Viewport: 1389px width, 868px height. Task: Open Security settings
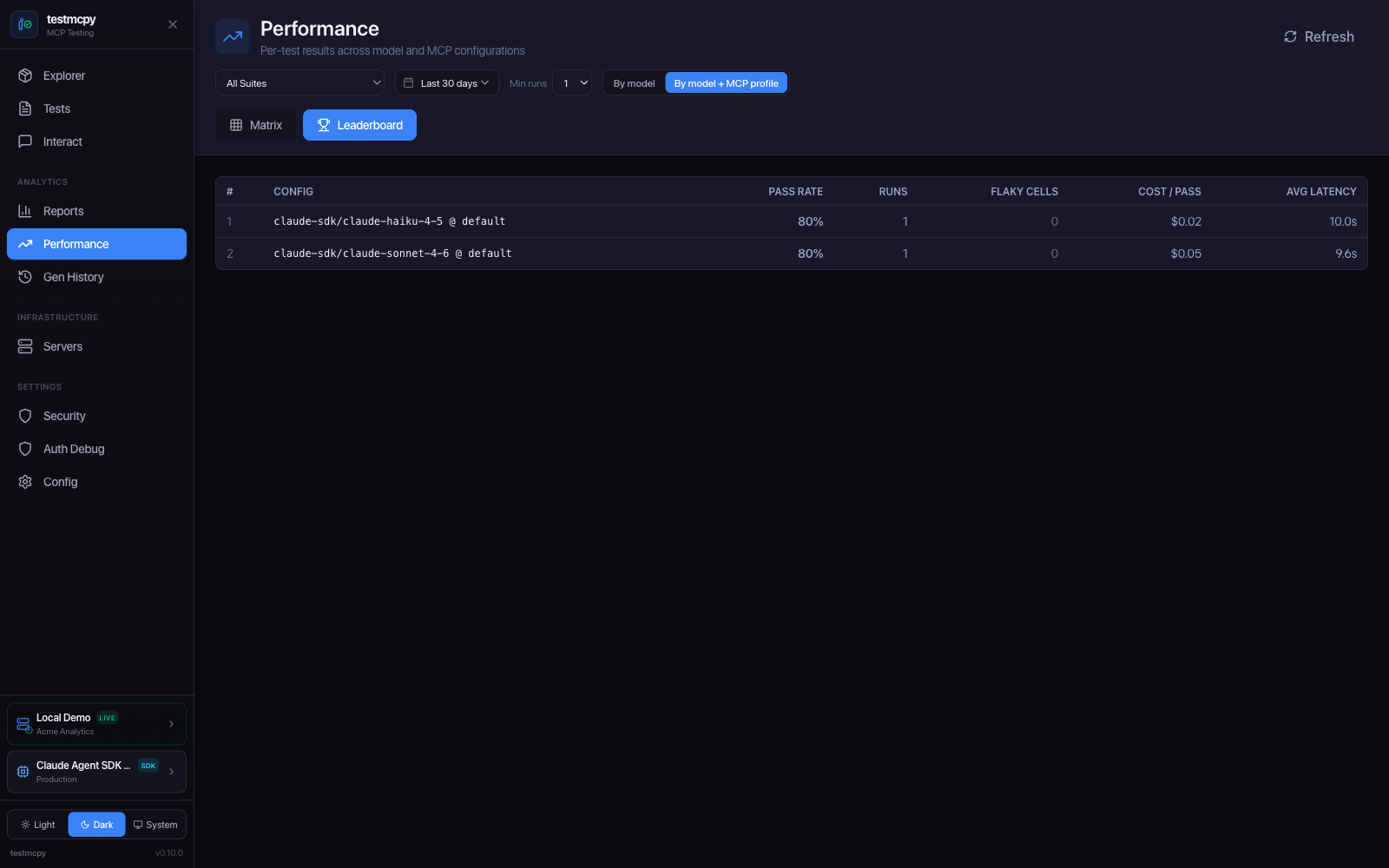(96, 416)
